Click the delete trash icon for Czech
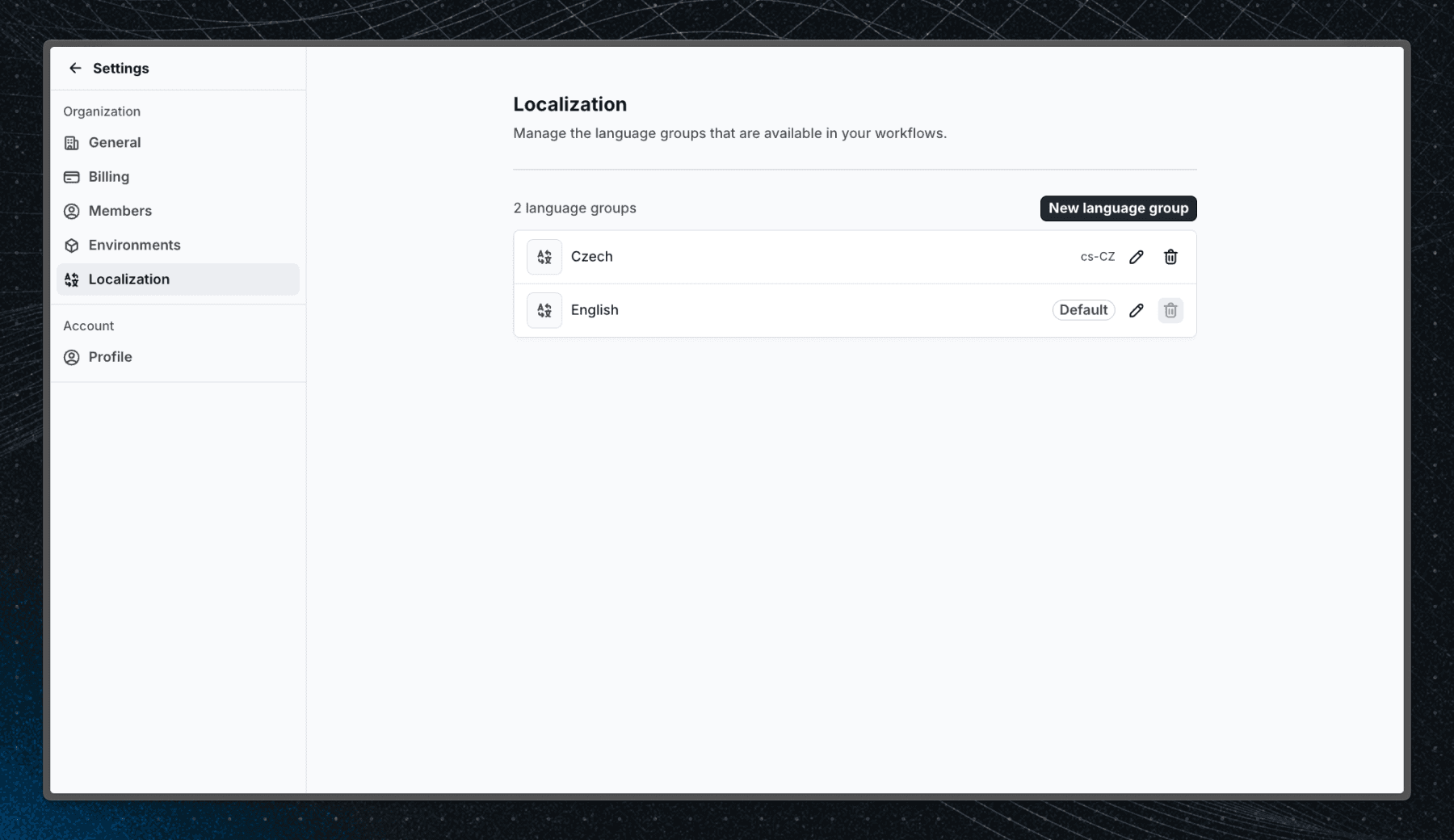Viewport: 1454px width, 840px height. pyautogui.click(x=1170, y=256)
